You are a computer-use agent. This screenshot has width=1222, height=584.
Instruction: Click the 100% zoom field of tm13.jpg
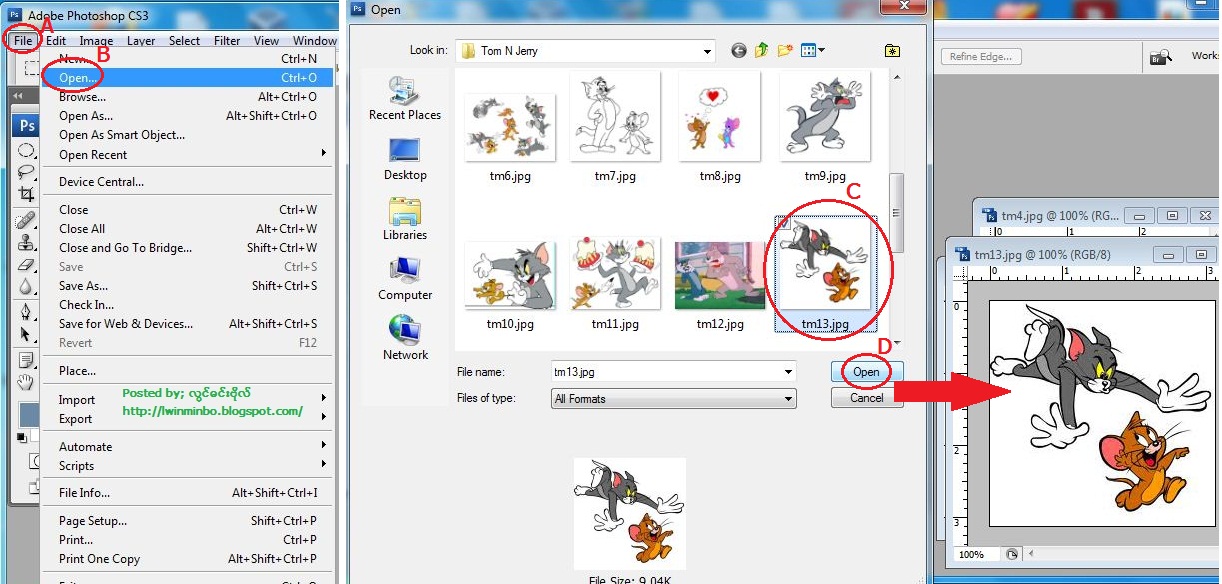click(x=977, y=554)
